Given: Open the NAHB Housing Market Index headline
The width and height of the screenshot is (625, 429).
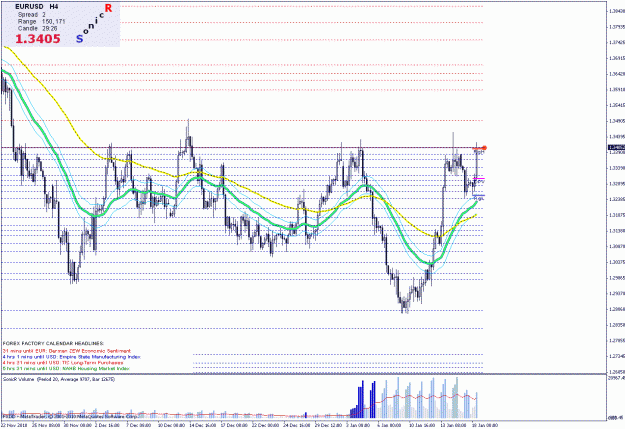Looking at the screenshot, I should [66, 368].
